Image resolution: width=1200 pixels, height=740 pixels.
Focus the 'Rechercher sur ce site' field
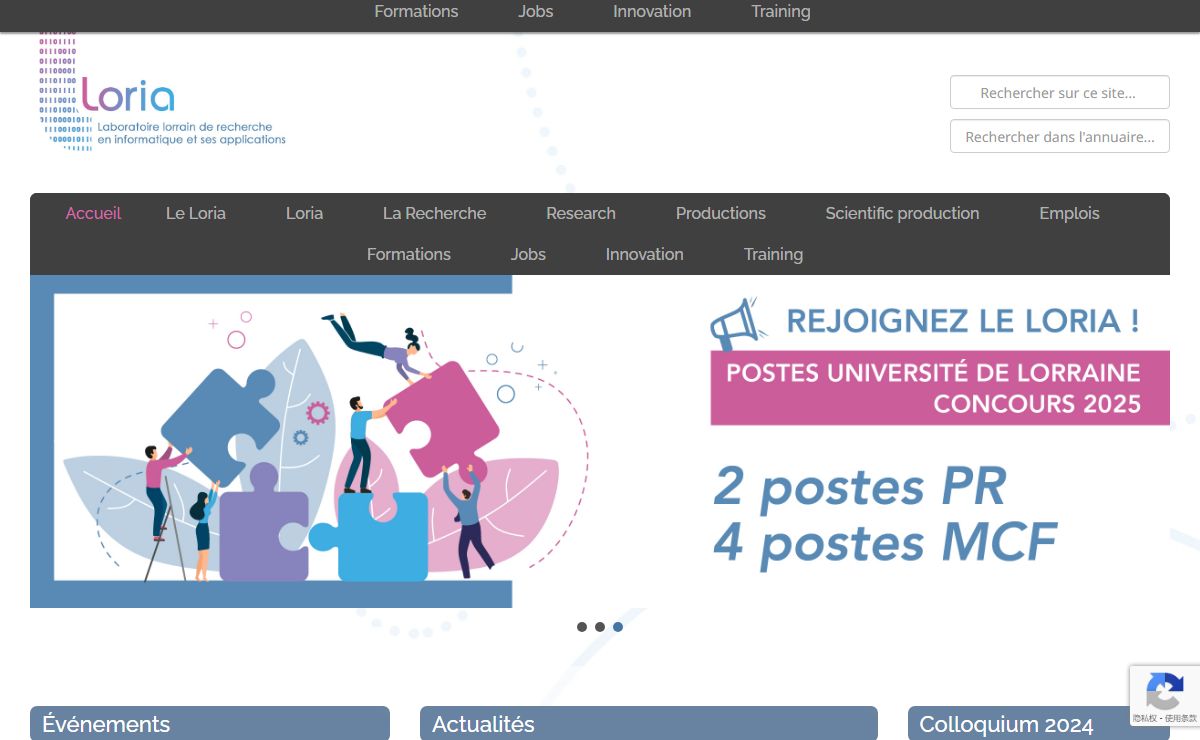[1059, 92]
